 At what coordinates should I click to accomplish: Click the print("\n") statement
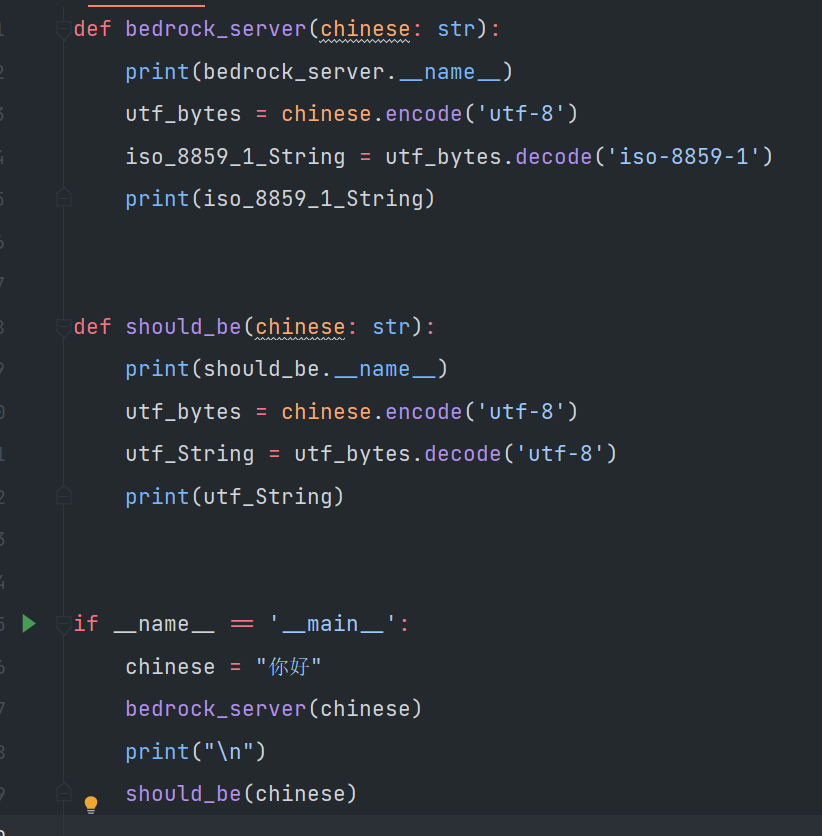point(196,752)
